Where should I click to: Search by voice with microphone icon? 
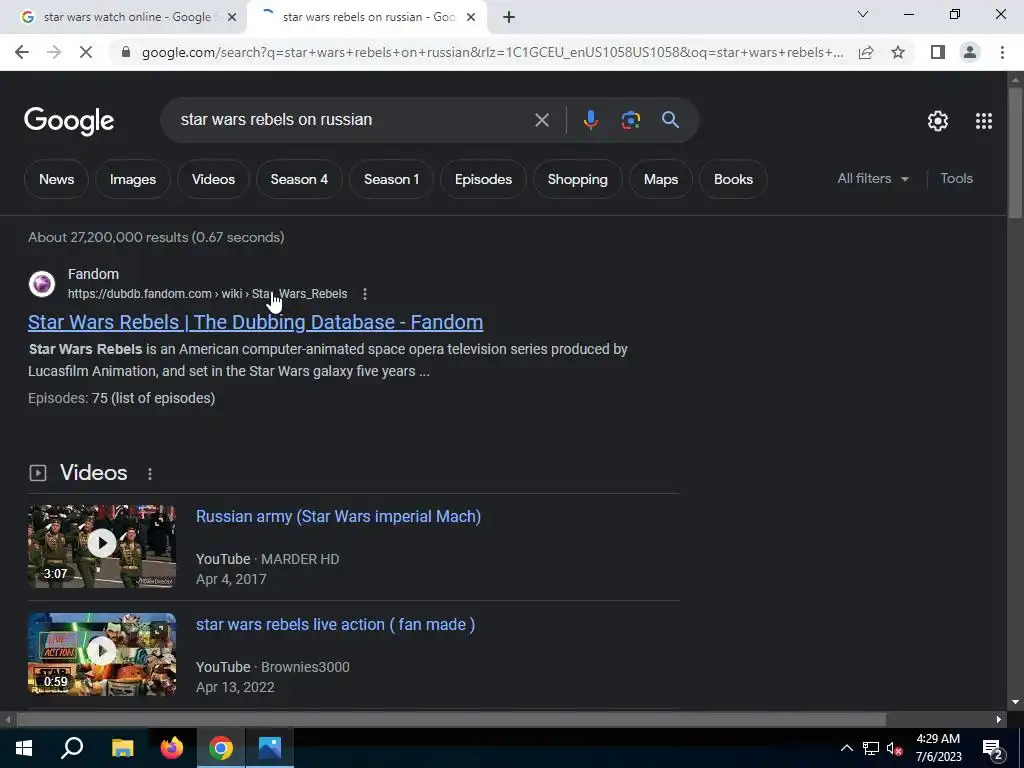click(590, 120)
